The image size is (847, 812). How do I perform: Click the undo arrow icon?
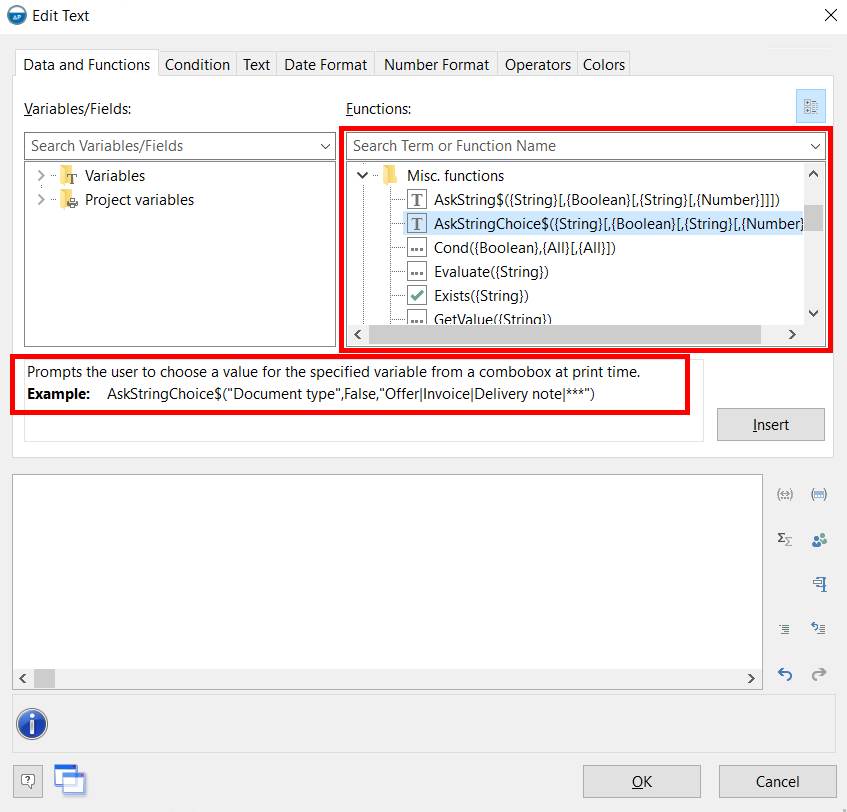click(x=785, y=674)
